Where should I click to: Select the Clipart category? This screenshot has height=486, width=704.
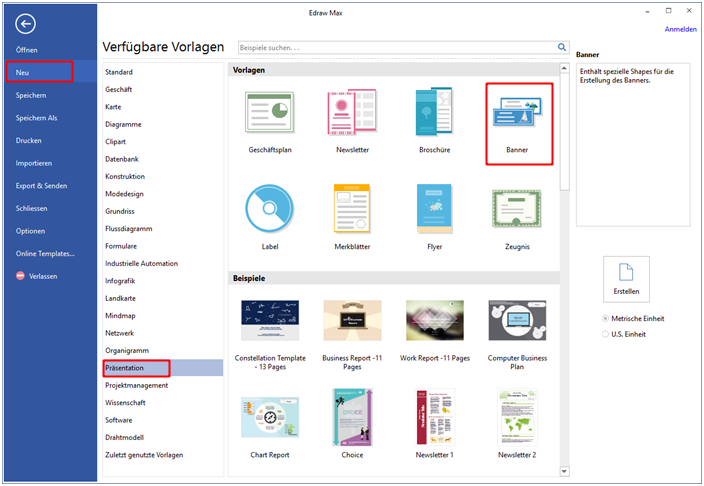(115, 141)
